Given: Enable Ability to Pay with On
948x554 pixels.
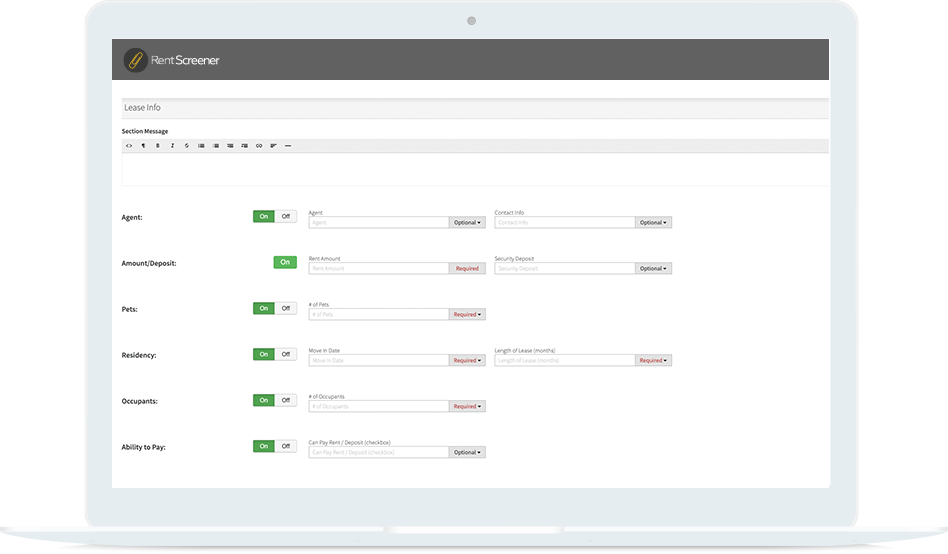Looking at the screenshot, I should click(264, 446).
